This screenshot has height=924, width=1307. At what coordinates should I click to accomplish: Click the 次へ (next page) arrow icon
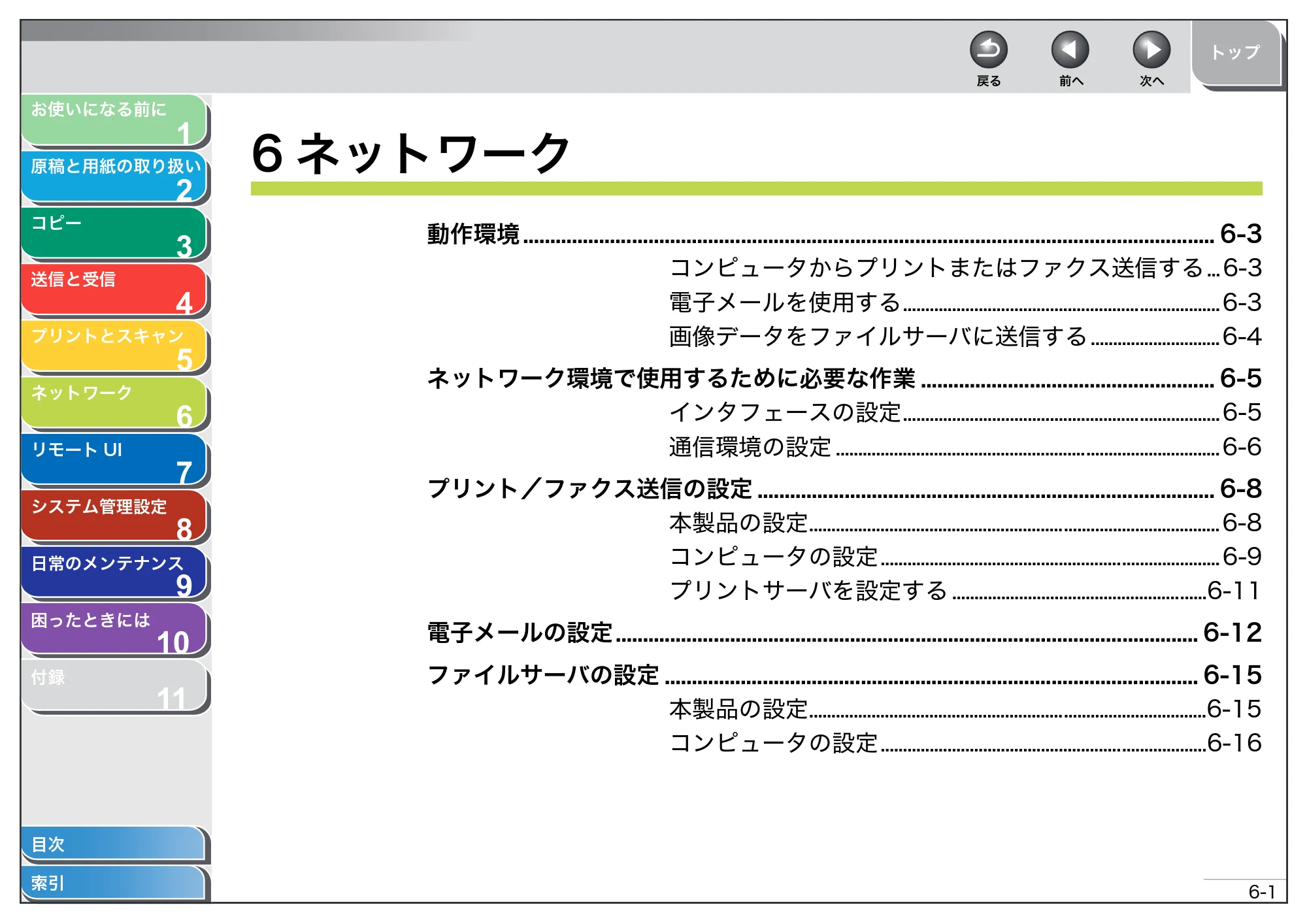[x=1151, y=50]
